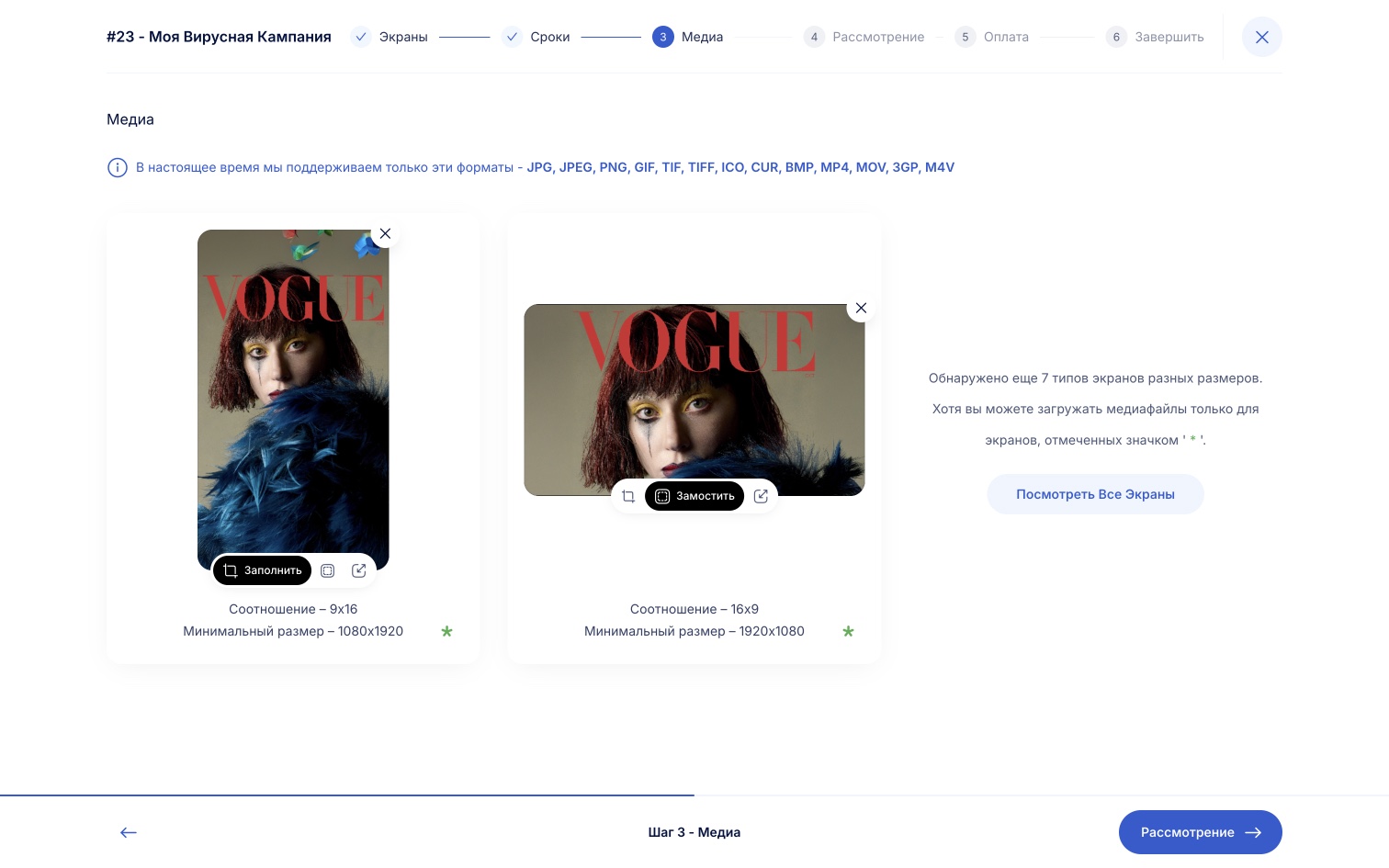1389x868 pixels.
Task: Click the green asterisk on the 9x16 card
Action: (446, 631)
